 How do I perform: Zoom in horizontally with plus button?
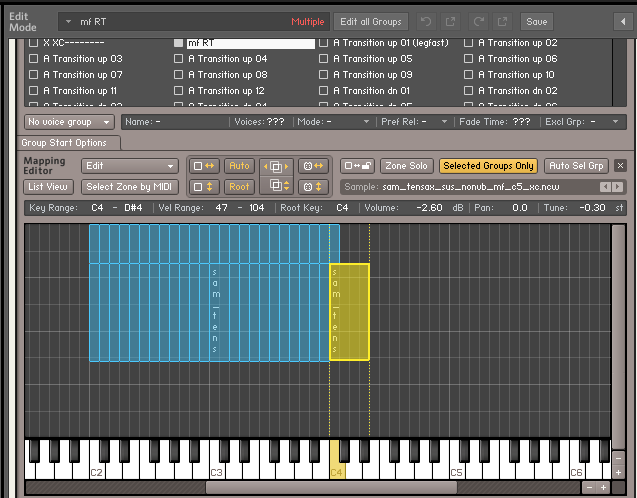coord(604,487)
